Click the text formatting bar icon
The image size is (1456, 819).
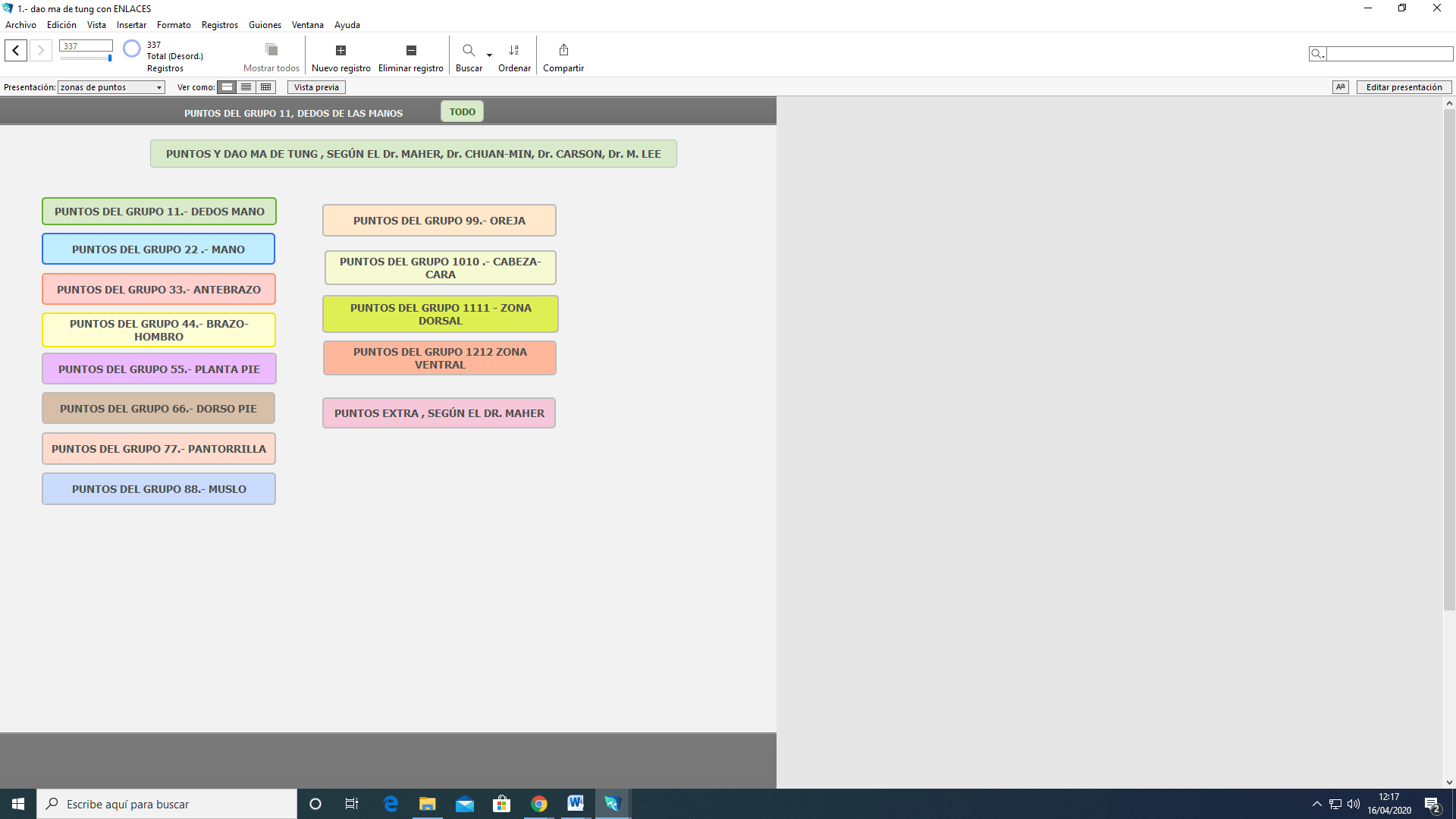[1340, 87]
